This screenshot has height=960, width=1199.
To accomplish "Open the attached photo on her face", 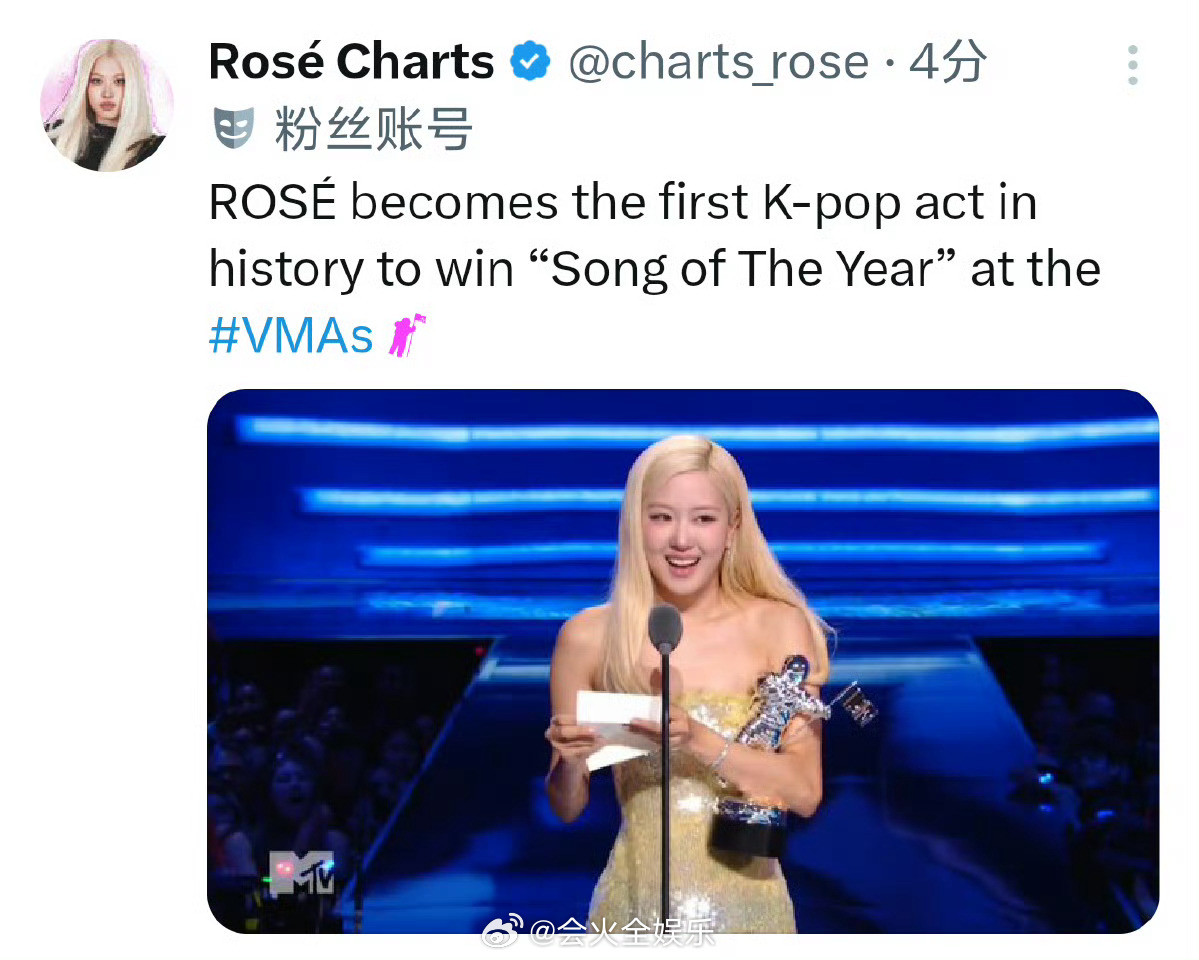I will pos(684,535).
